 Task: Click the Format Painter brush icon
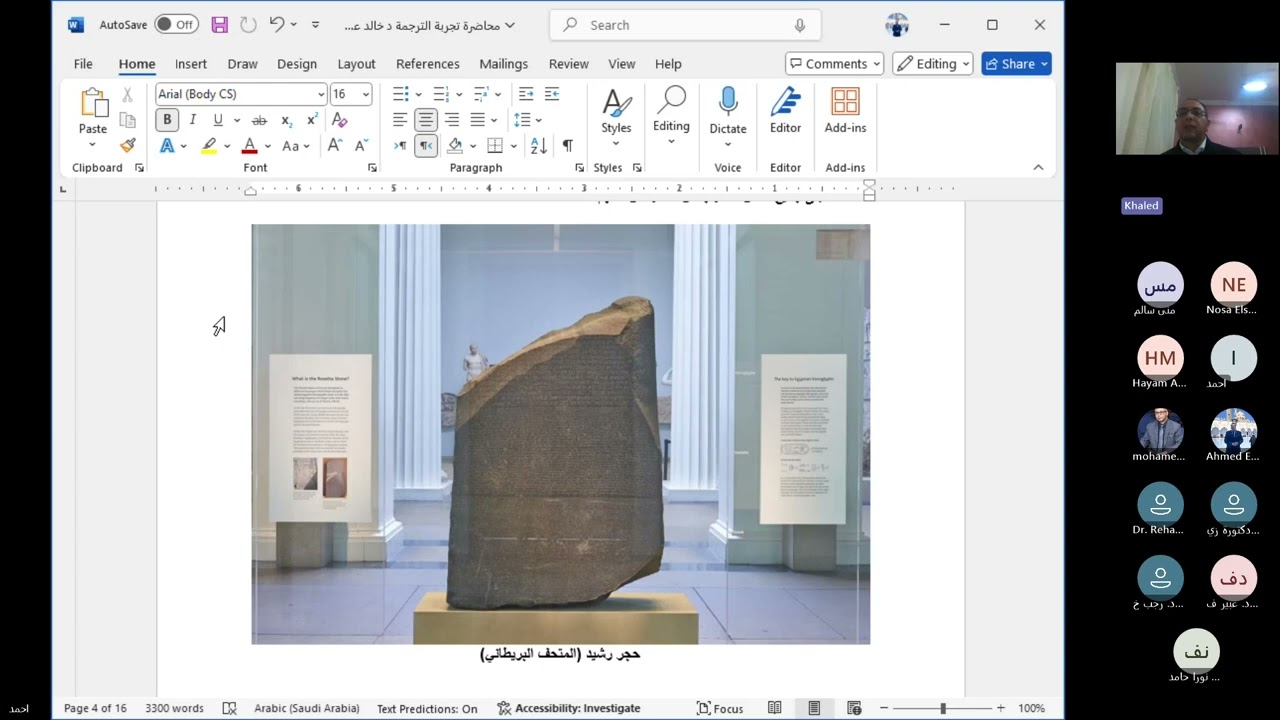point(128,146)
